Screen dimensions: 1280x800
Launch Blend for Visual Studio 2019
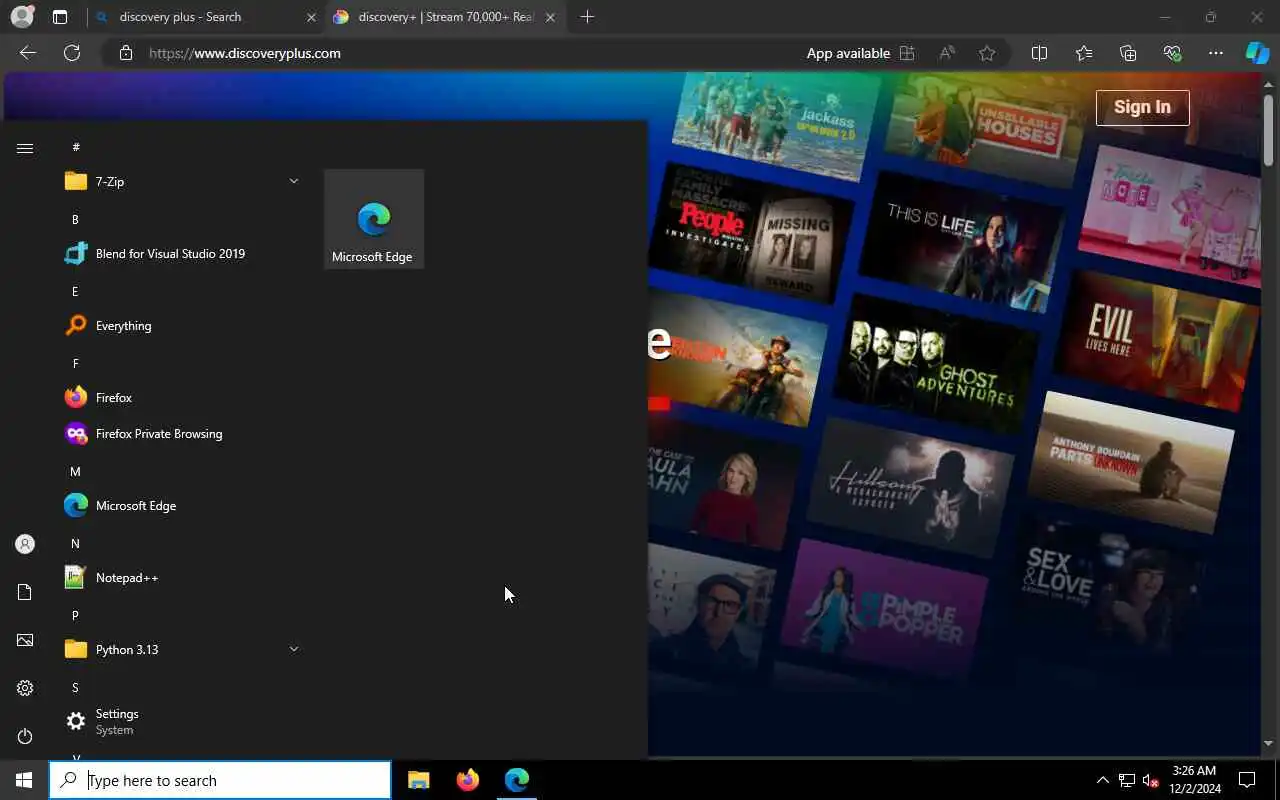182,253
